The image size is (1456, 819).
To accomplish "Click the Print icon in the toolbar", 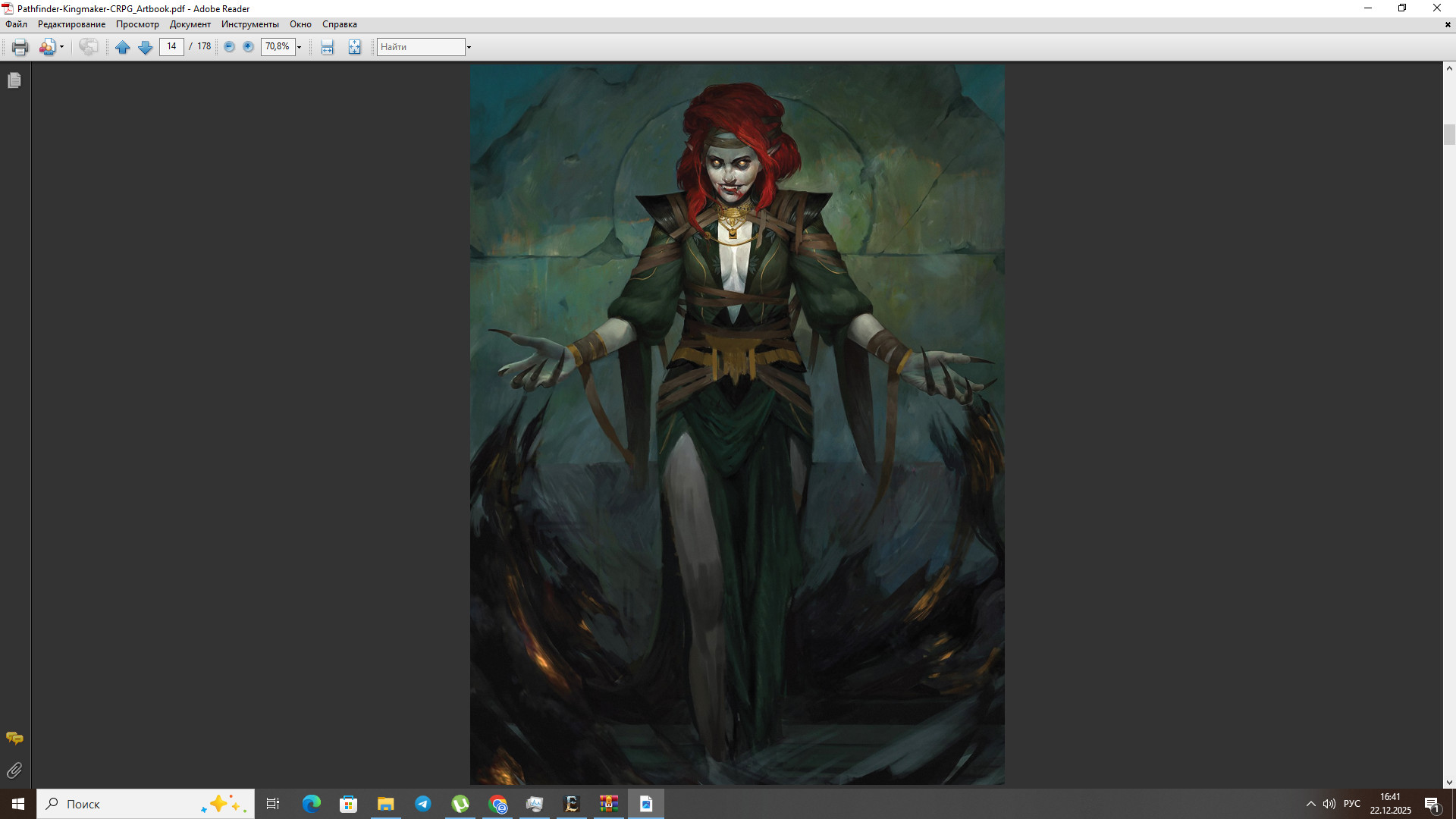I will (x=20, y=47).
